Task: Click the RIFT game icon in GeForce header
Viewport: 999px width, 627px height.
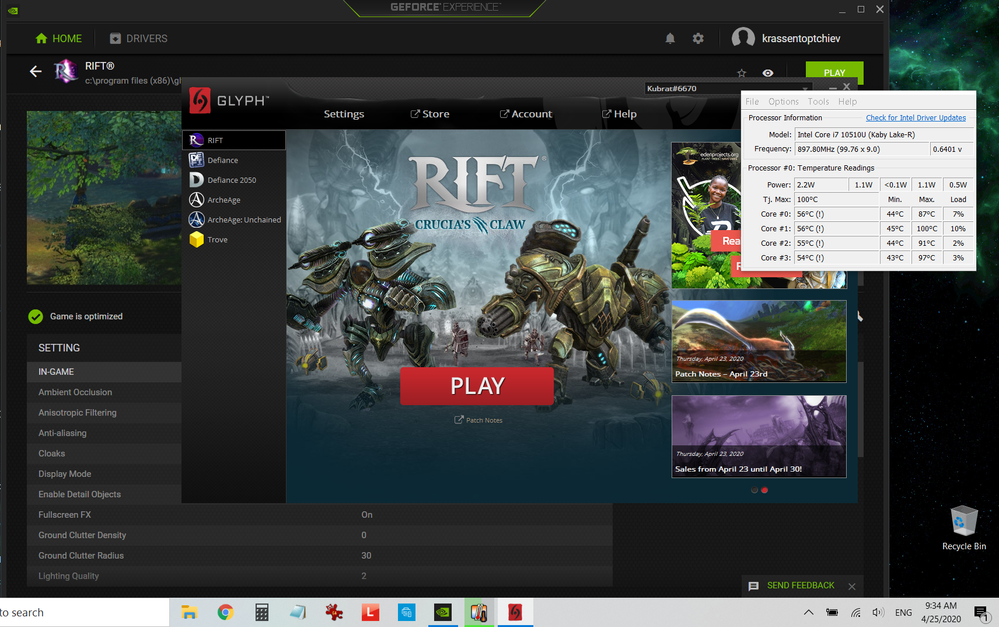Action: (66, 71)
